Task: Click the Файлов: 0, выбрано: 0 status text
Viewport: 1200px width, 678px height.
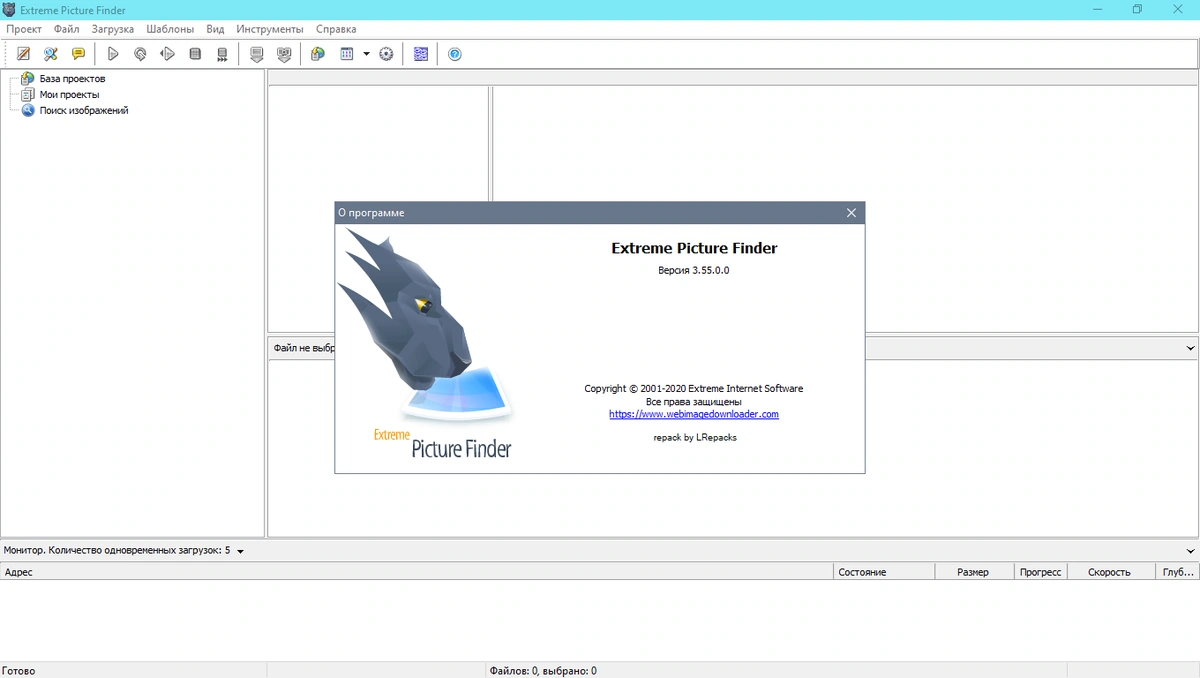Action: [x=543, y=671]
